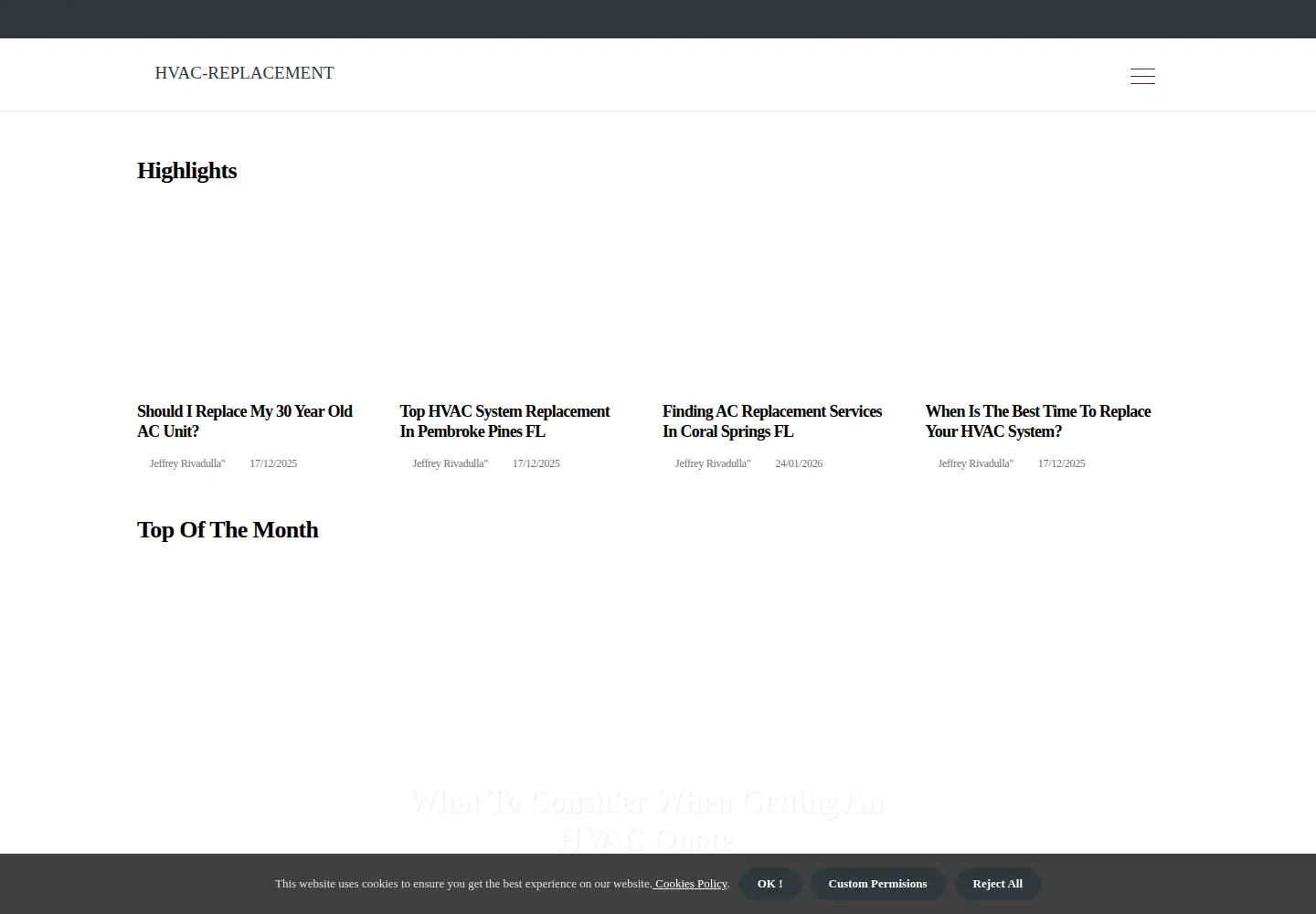Screen dimensions: 1316x914
Task: Click the 17/12/2025 date under Pembroke Pines article
Action: coord(536,463)
